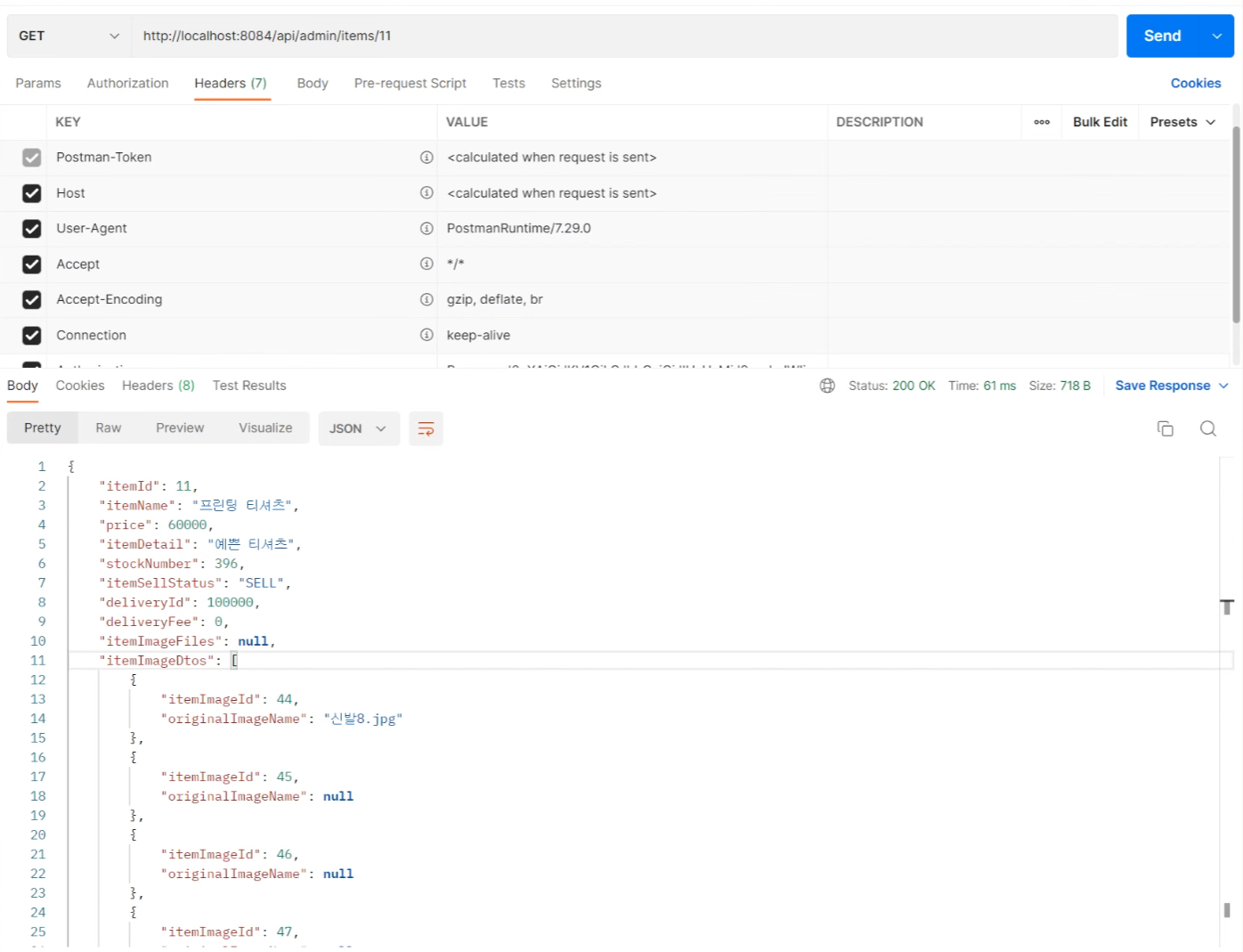Click the info icon beside User-Agent header

tap(427, 229)
